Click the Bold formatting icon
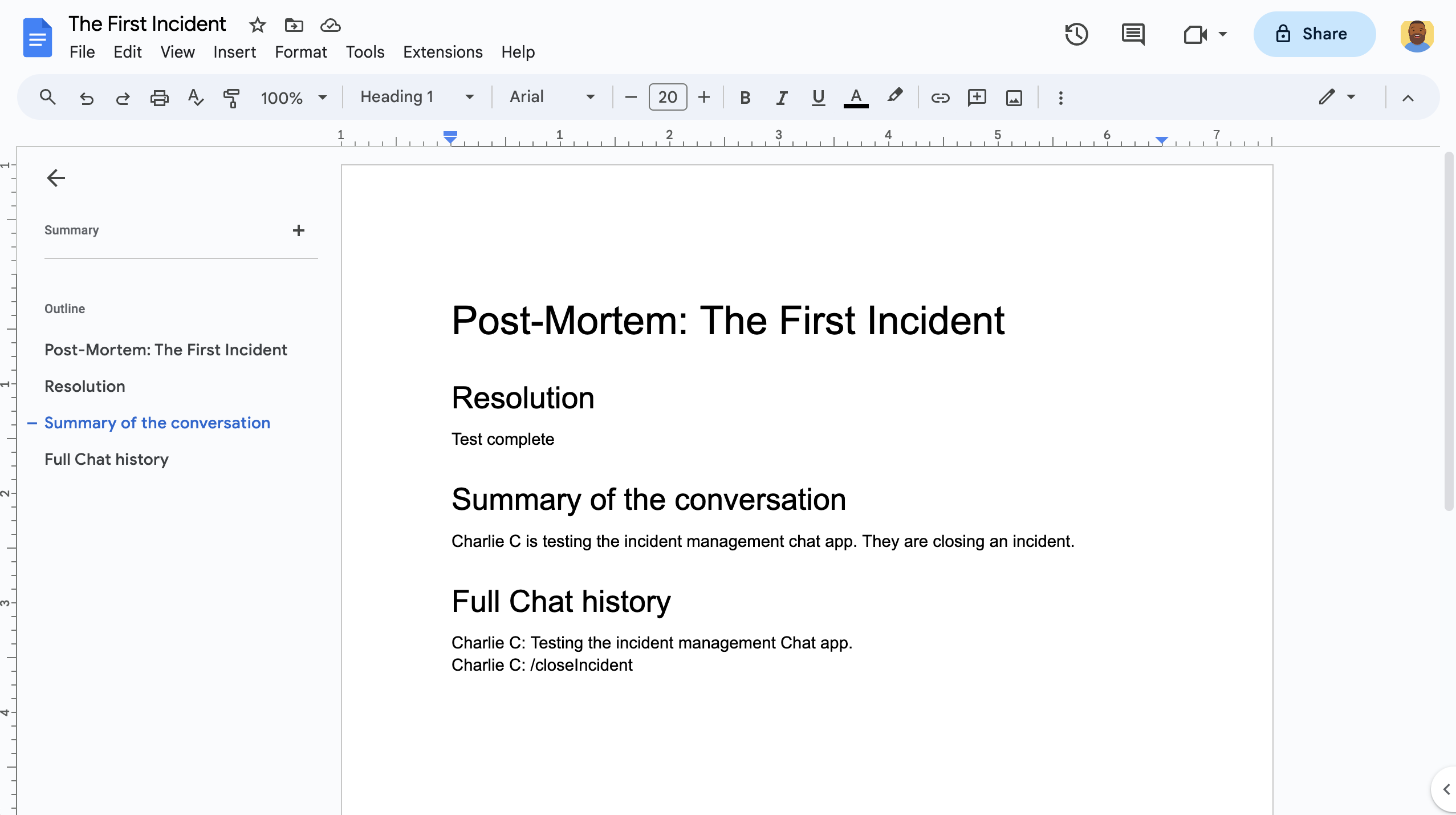 click(744, 97)
